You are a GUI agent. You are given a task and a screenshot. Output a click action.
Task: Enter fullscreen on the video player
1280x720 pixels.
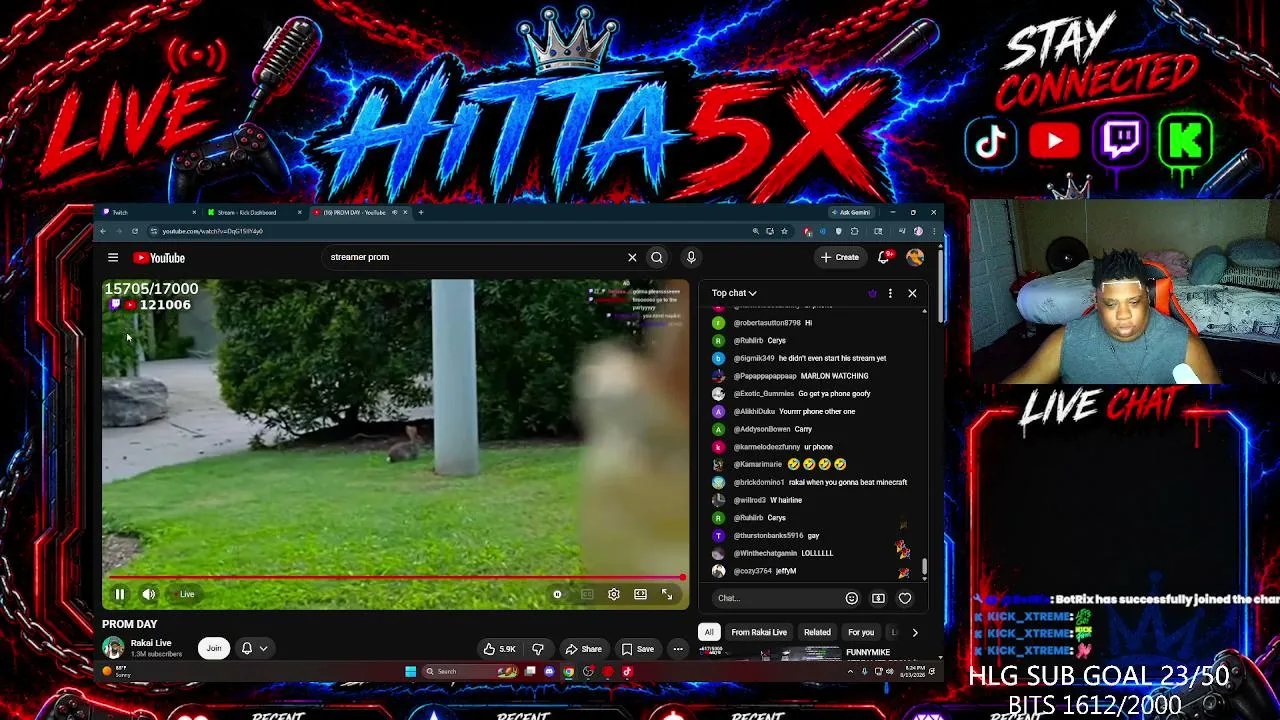pyautogui.click(x=667, y=594)
